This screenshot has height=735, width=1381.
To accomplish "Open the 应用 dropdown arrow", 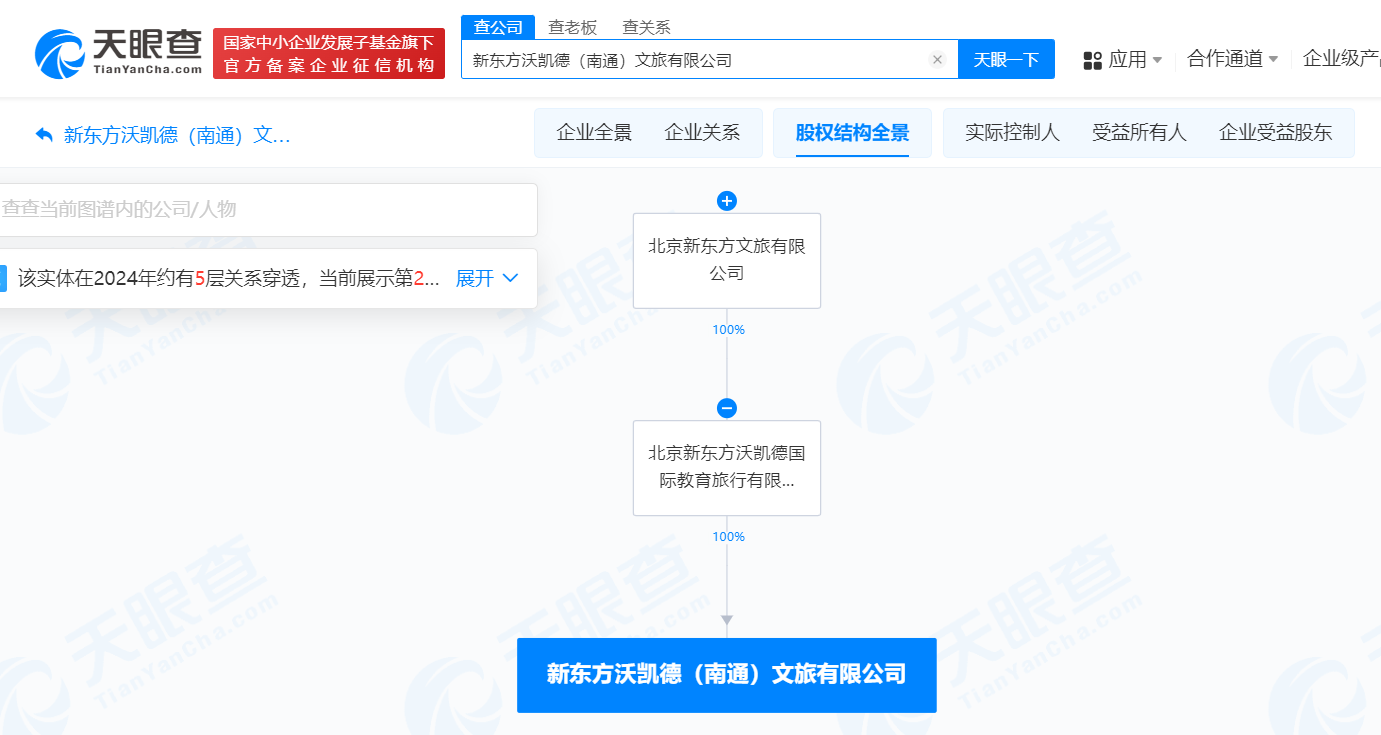I will (x=1159, y=60).
